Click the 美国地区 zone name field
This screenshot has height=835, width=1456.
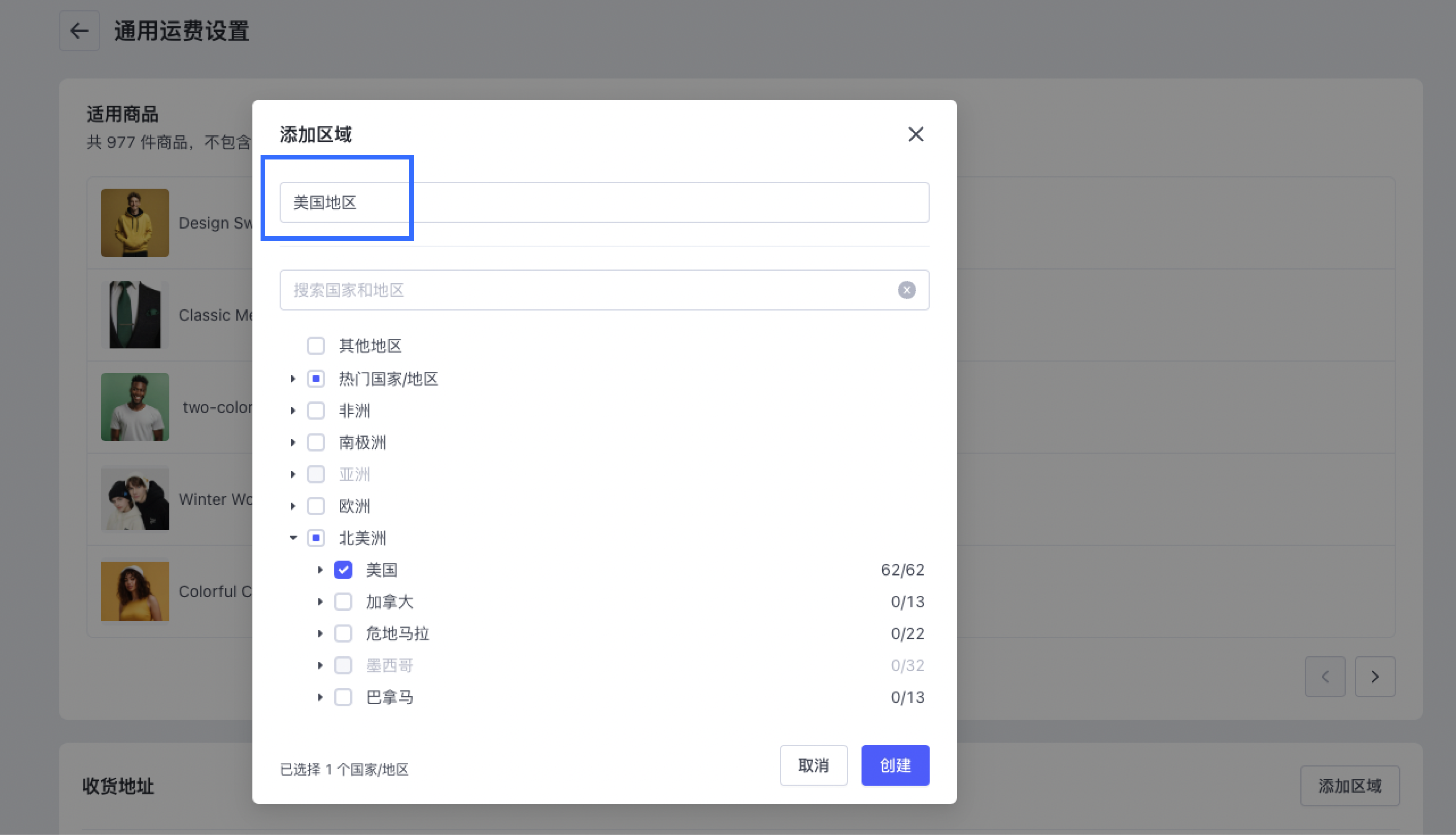tap(603, 202)
